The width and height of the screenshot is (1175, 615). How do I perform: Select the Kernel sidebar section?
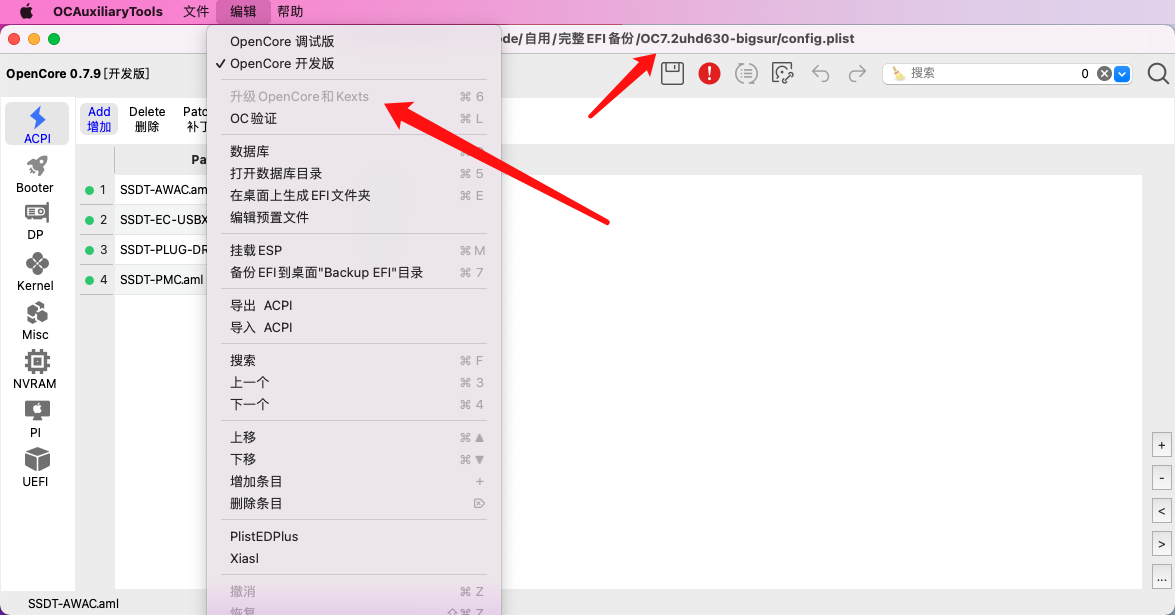35,272
